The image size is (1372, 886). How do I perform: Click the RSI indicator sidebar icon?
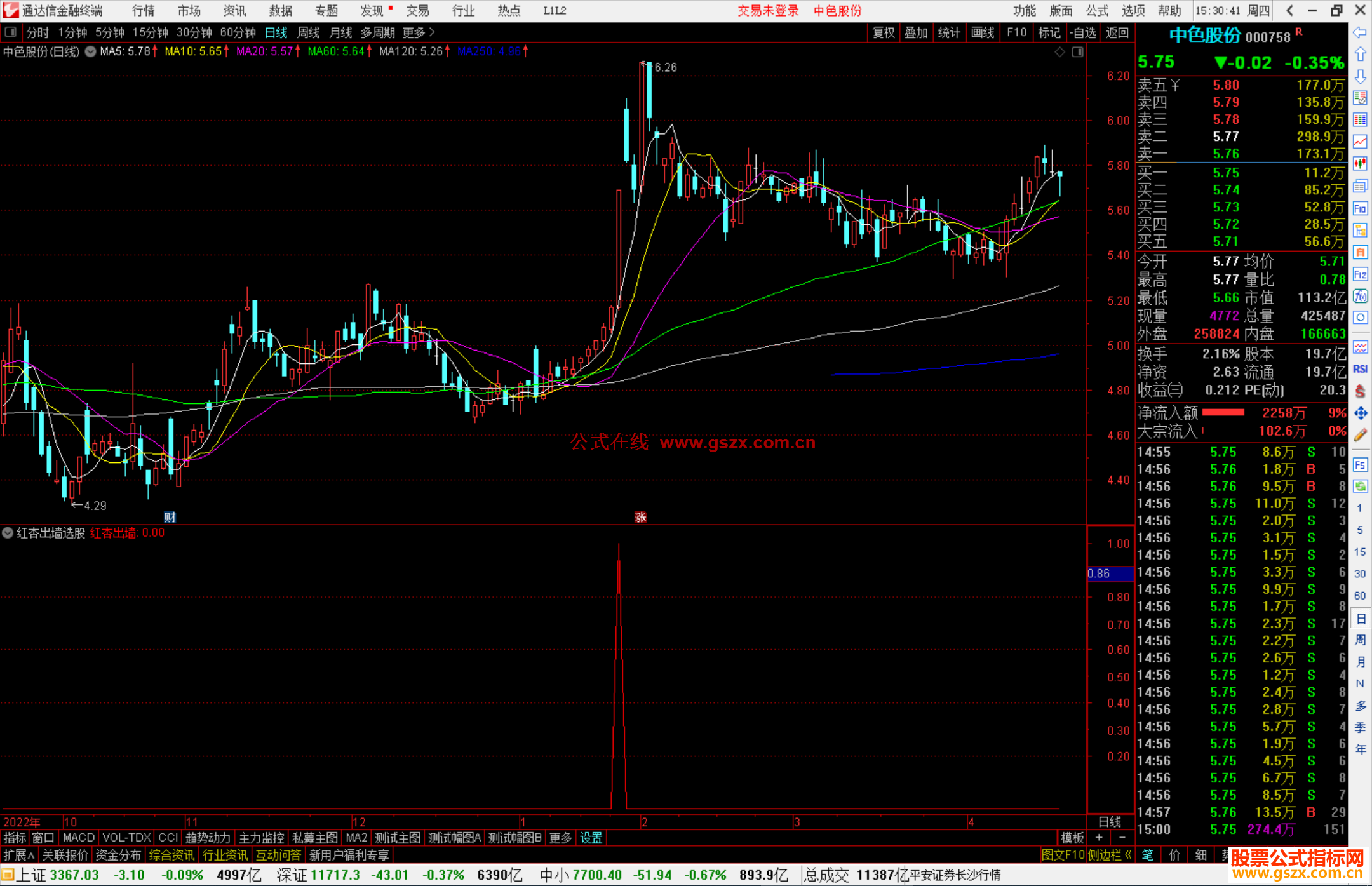[1360, 369]
